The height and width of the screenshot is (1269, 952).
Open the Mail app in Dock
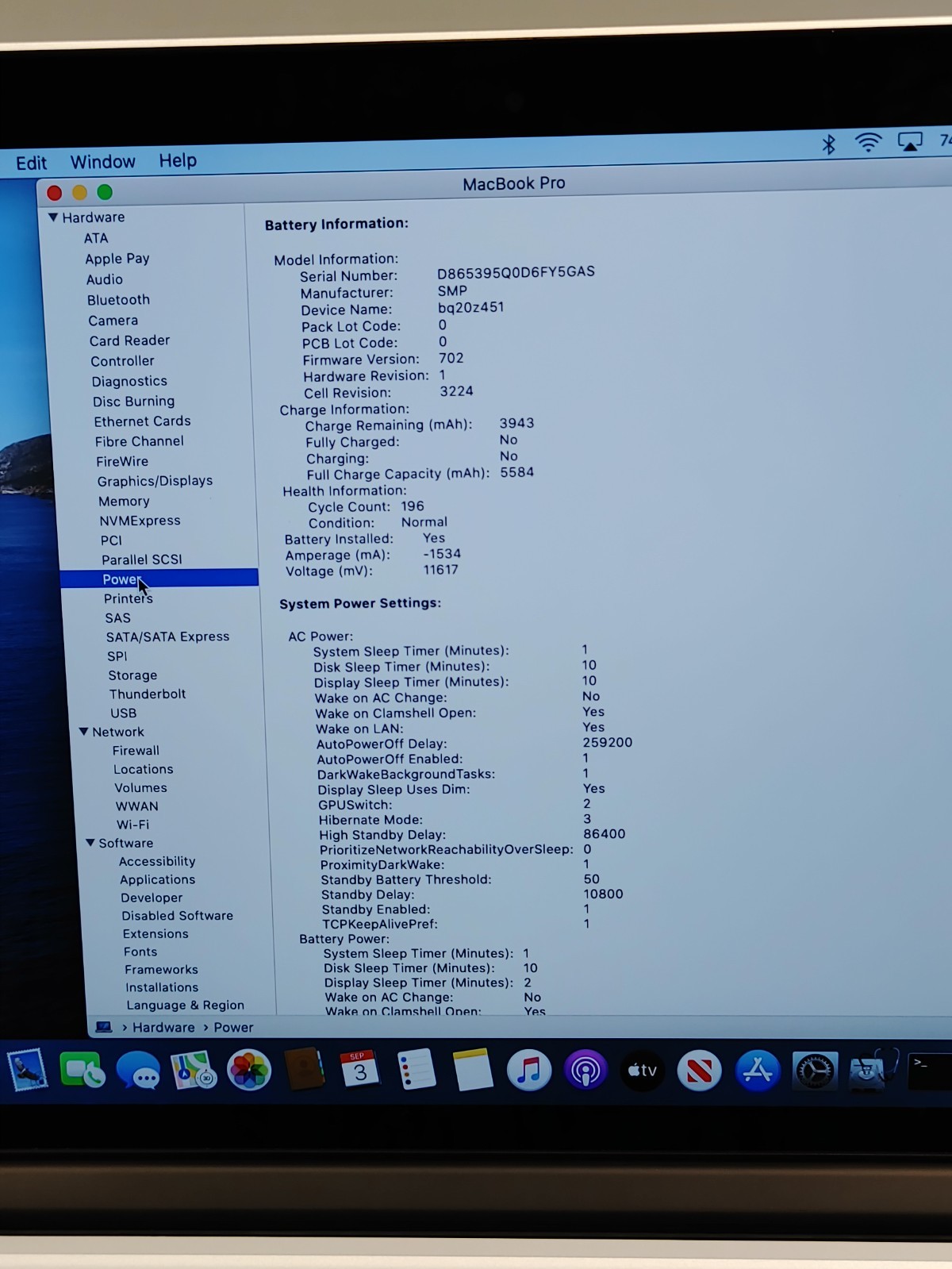tap(27, 1069)
